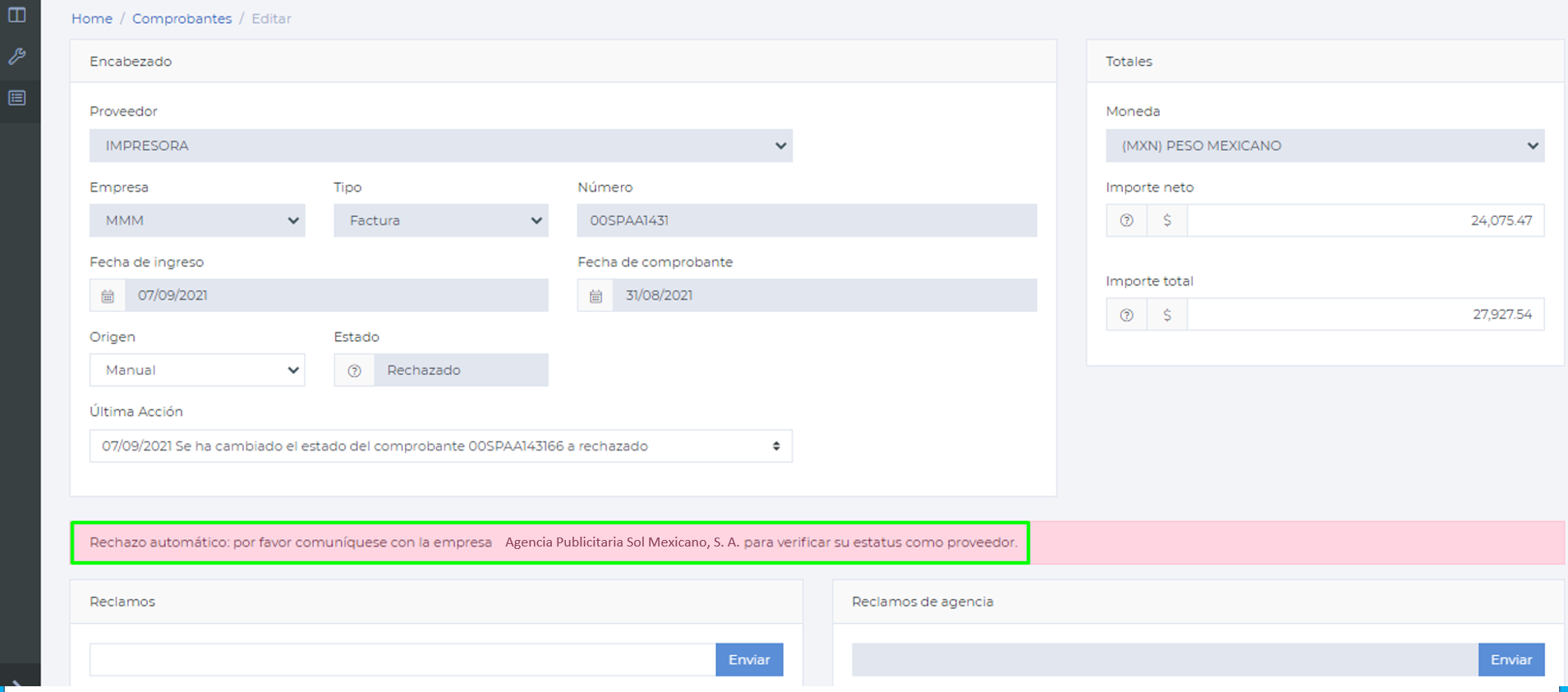Open the list document icon in sidebar
Screen dimensions: 1568x692
(16, 98)
